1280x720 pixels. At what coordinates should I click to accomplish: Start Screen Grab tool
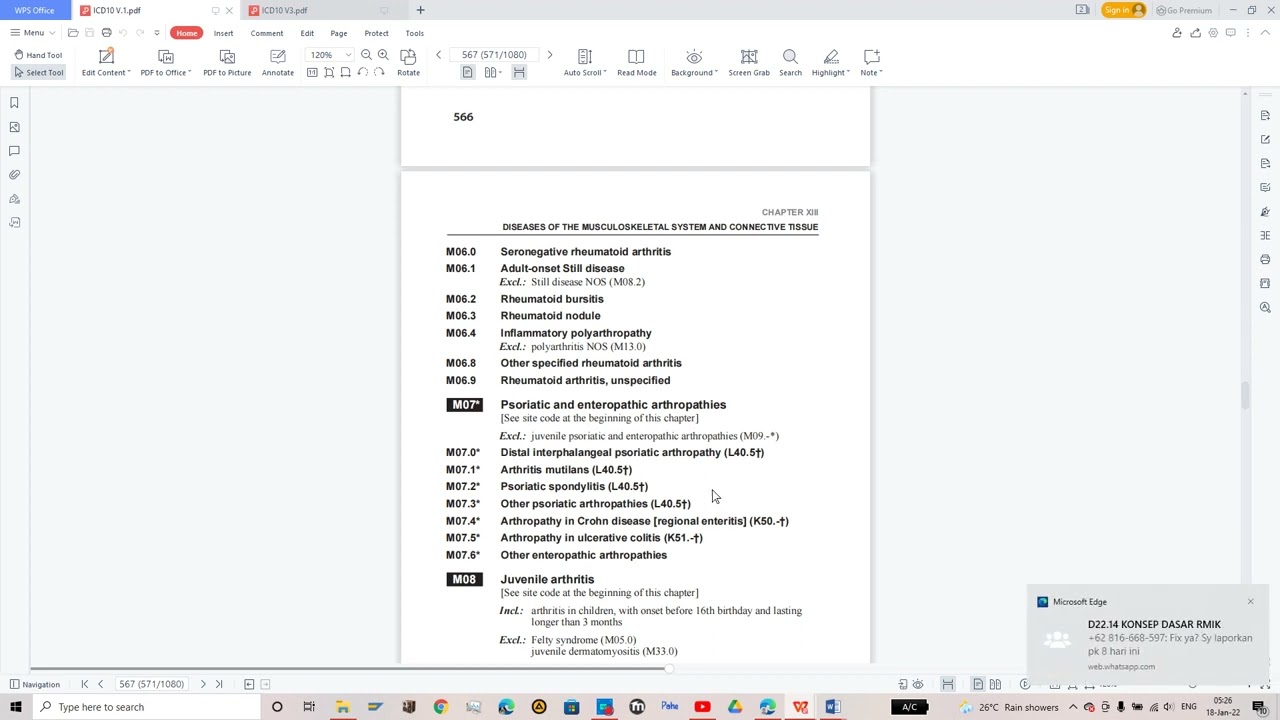(x=749, y=63)
